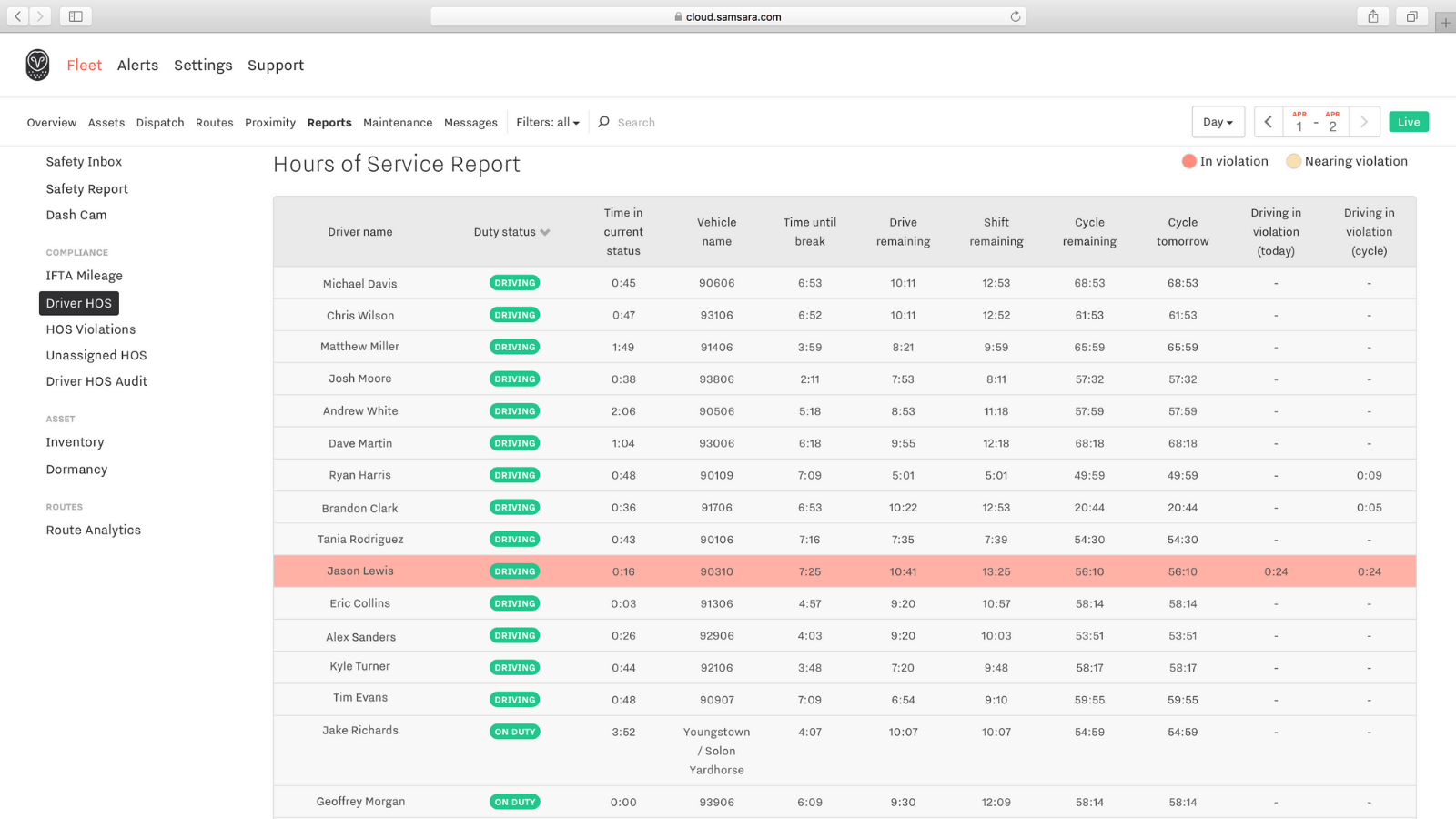Switch to the Maintenance tab
Viewport: 1456px width, 819px height.
398,122
